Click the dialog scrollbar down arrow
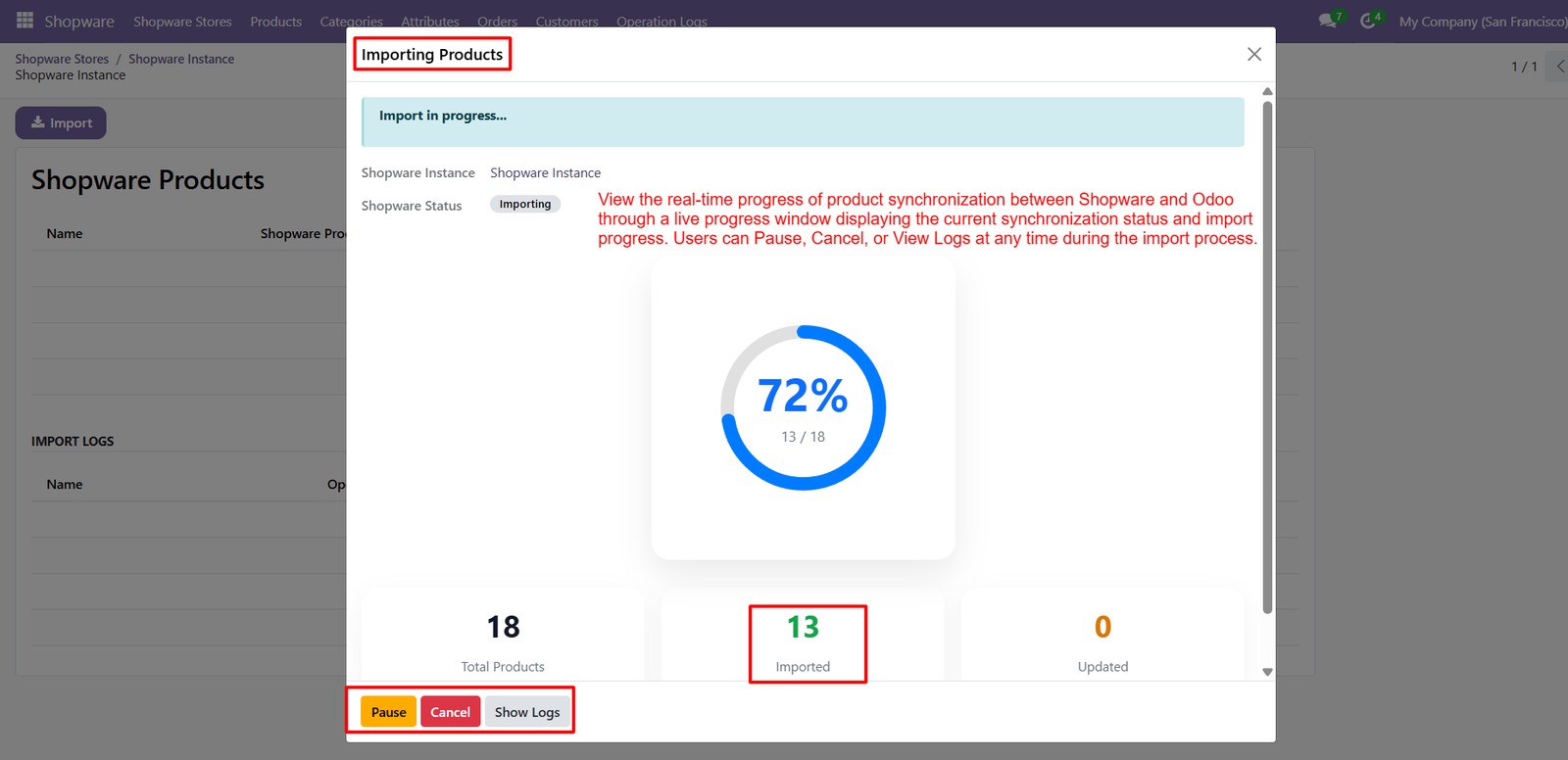The height and width of the screenshot is (760, 1568). tap(1267, 672)
